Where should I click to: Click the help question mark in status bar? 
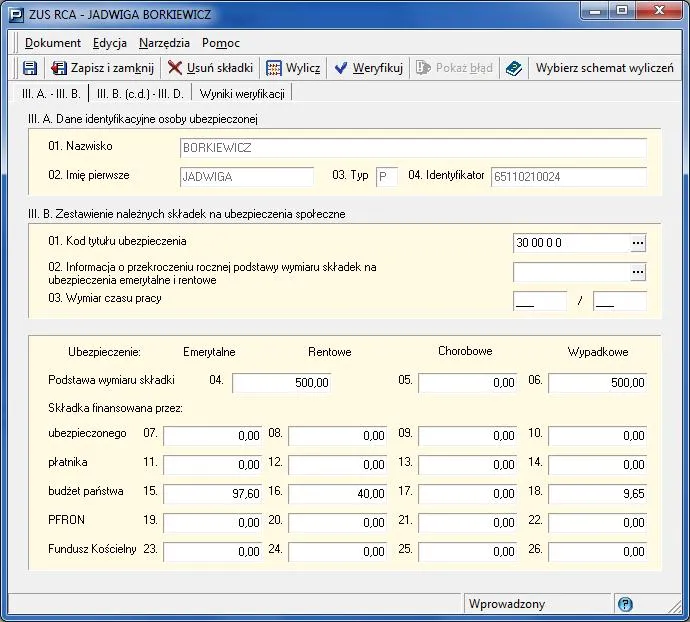[625, 604]
